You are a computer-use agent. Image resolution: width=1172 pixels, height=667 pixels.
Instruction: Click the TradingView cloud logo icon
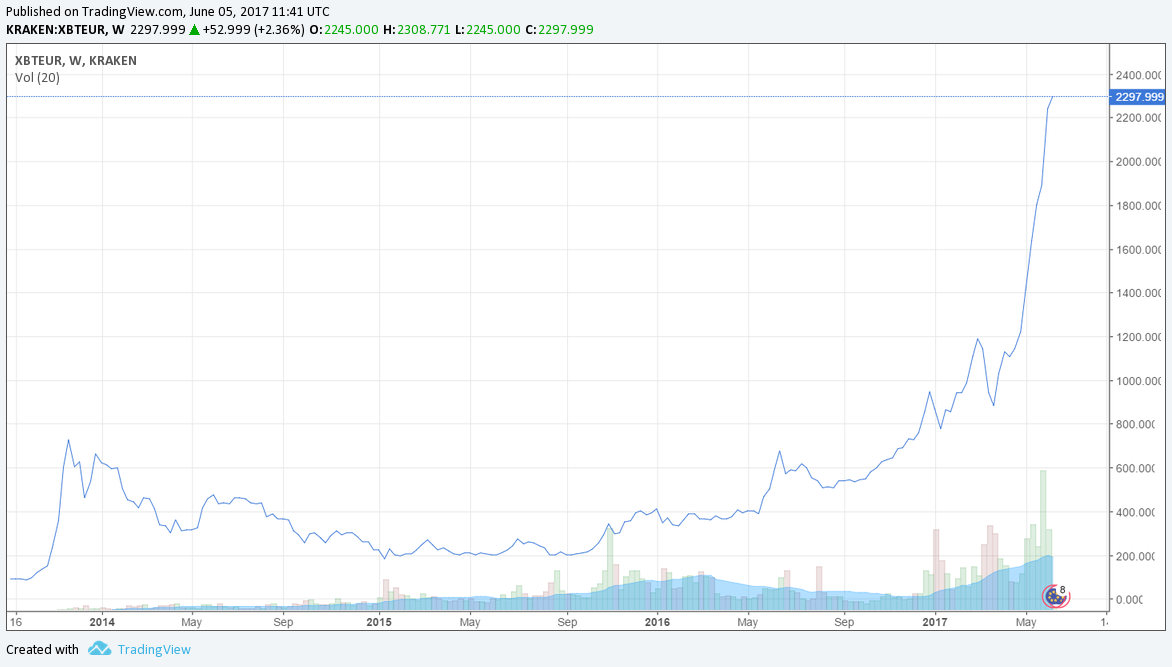point(99,648)
